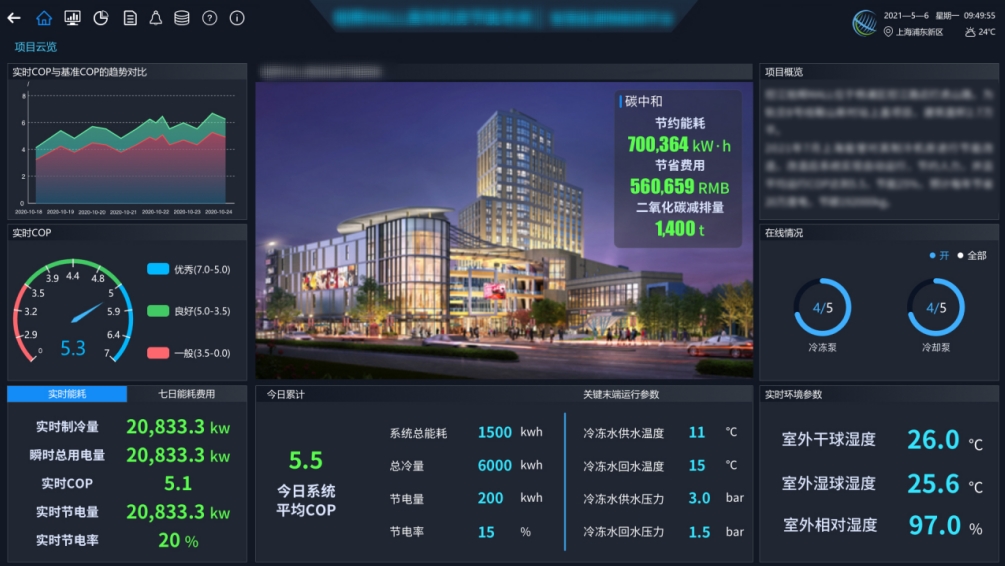
Task: Open the bar chart monitor icon
Action: [x=72, y=18]
